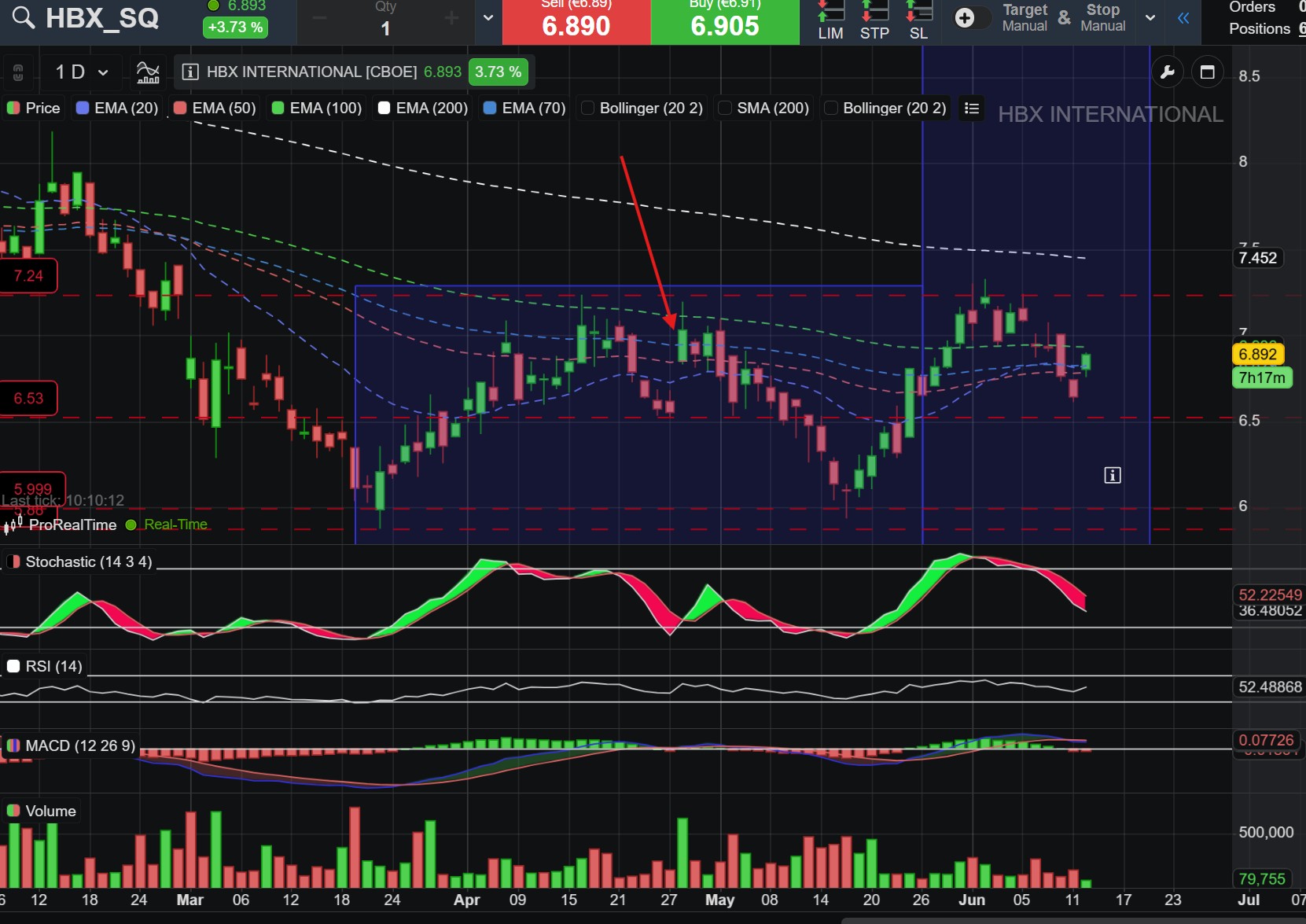
Task: Enable the first Bollinger (20 2) indicator
Action: [x=642, y=108]
